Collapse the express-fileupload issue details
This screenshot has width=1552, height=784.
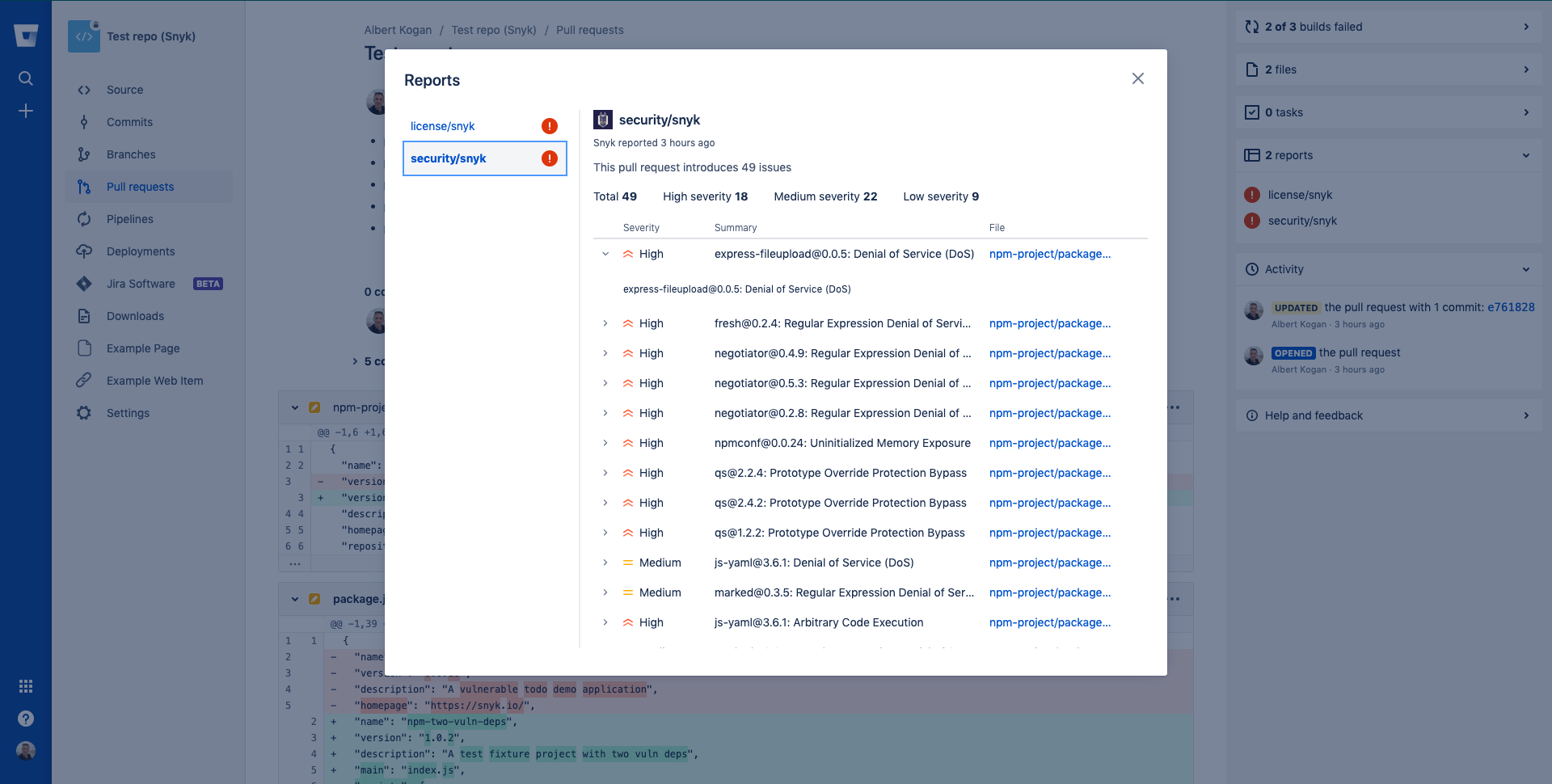coord(605,254)
